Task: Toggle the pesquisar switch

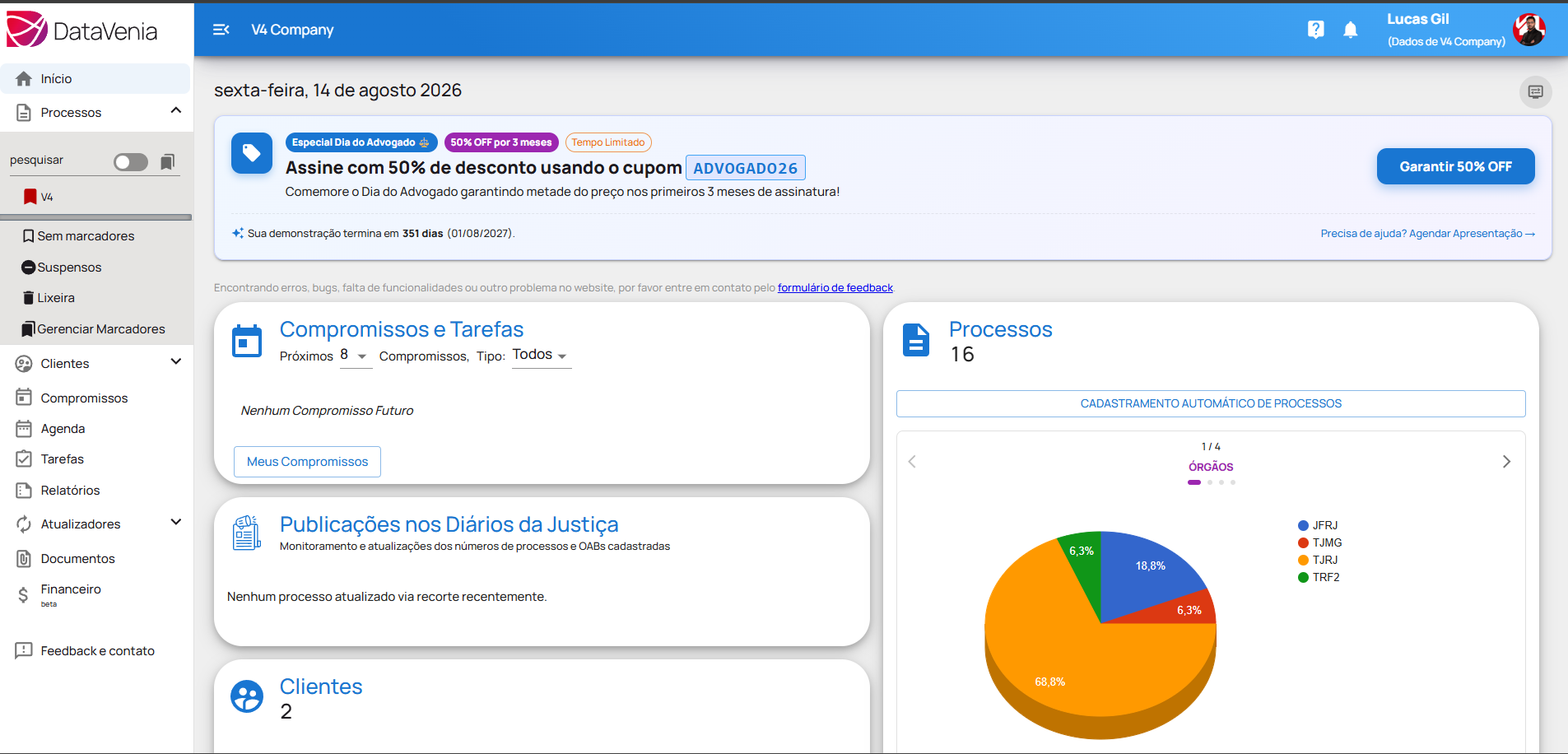Action: point(131,162)
